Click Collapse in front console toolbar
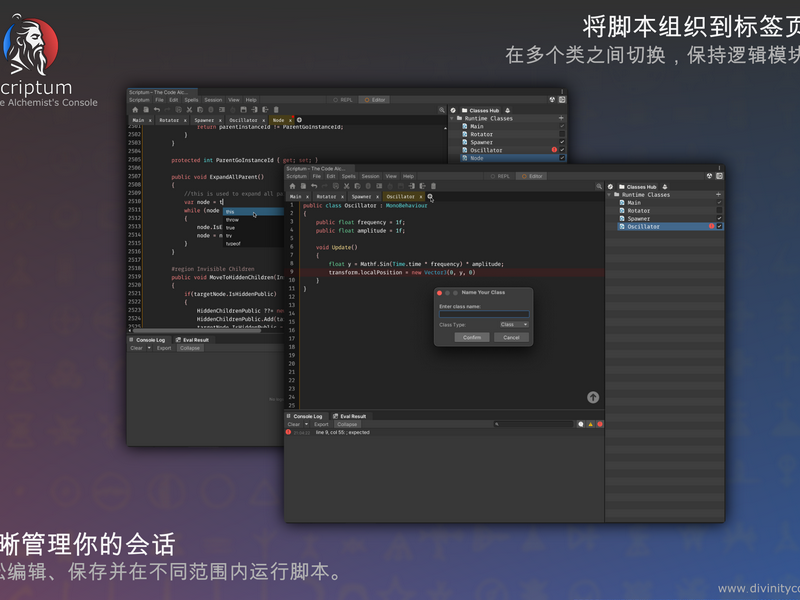Image resolution: width=800 pixels, height=600 pixels. (347, 424)
